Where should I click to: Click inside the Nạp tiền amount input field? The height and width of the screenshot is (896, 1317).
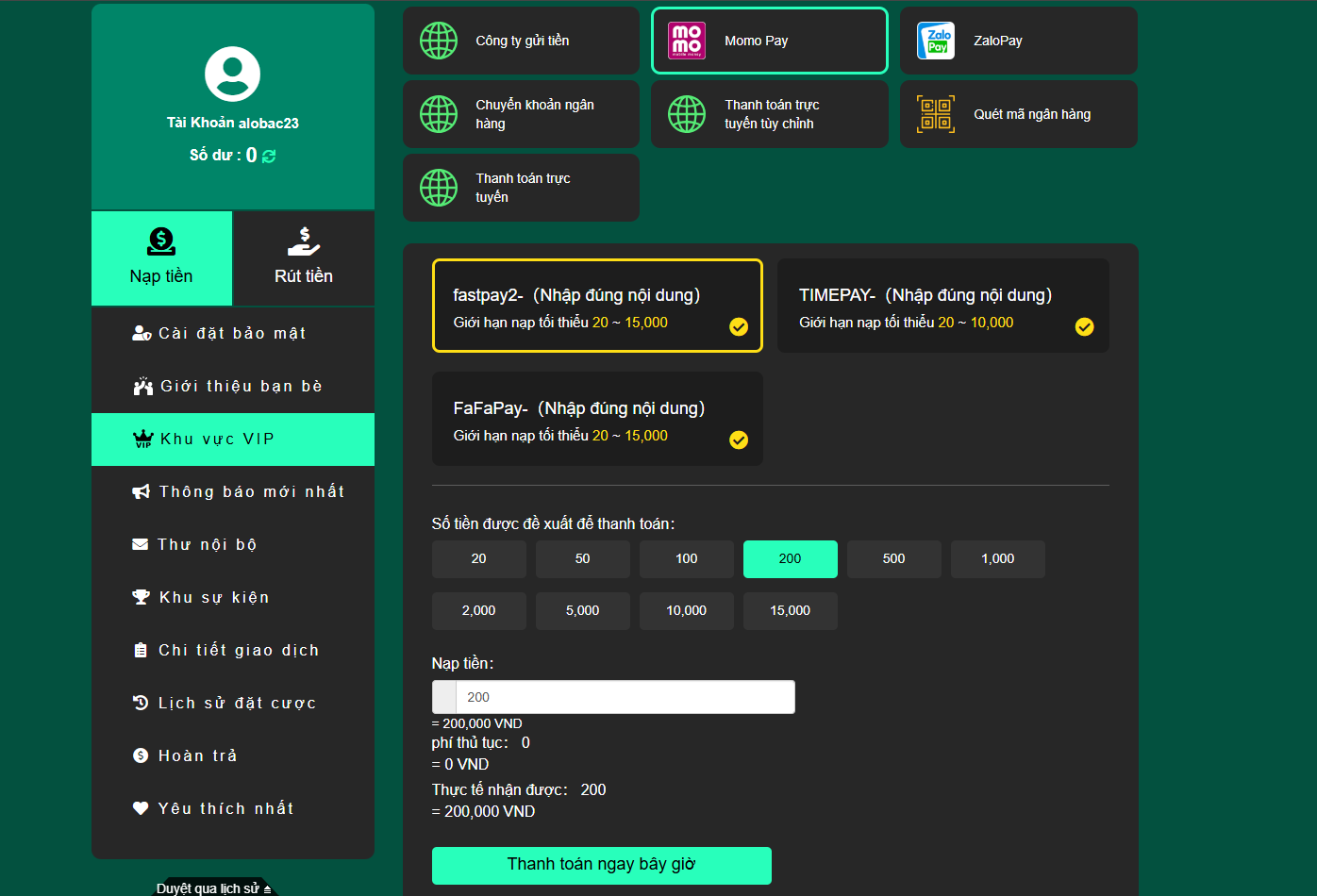click(623, 696)
